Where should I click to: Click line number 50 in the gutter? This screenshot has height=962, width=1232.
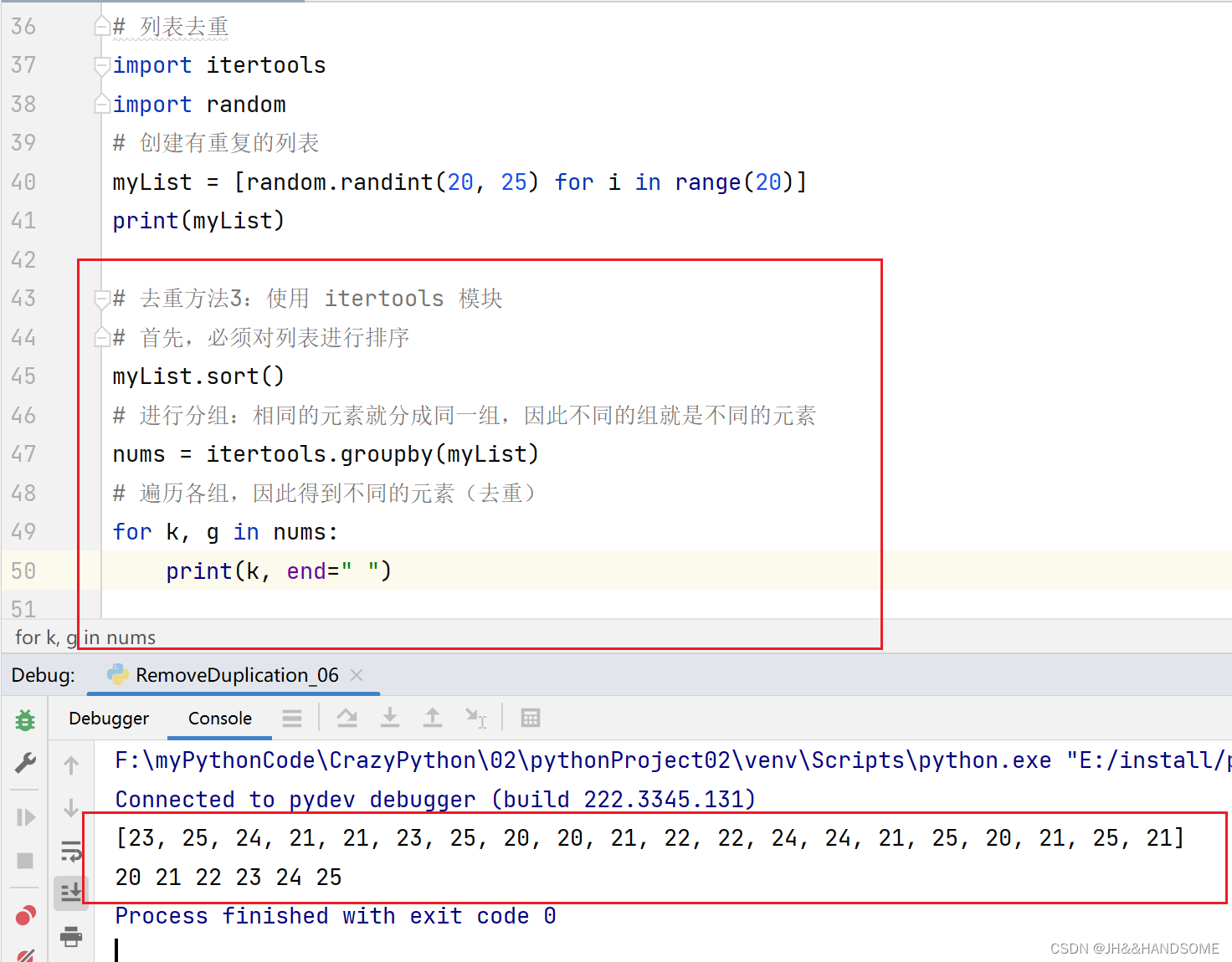click(x=23, y=571)
